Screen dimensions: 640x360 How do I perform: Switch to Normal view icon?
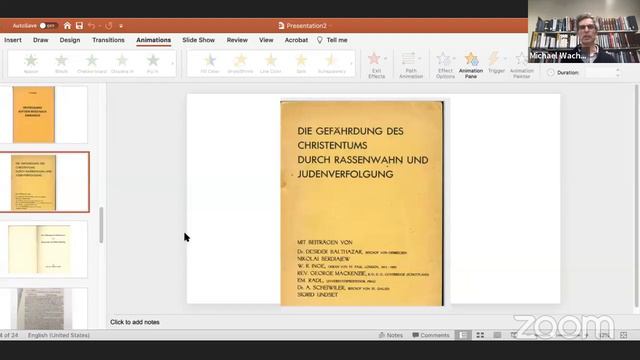coord(462,335)
